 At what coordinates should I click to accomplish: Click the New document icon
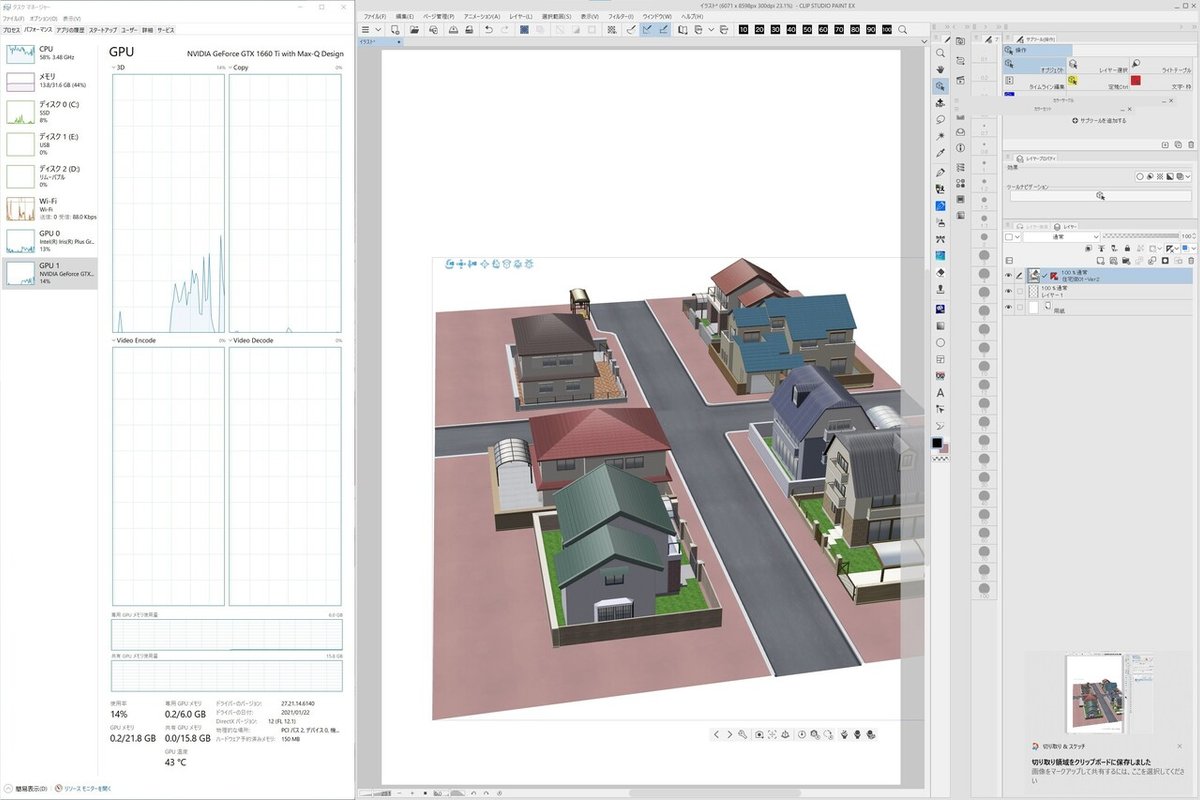click(396, 30)
